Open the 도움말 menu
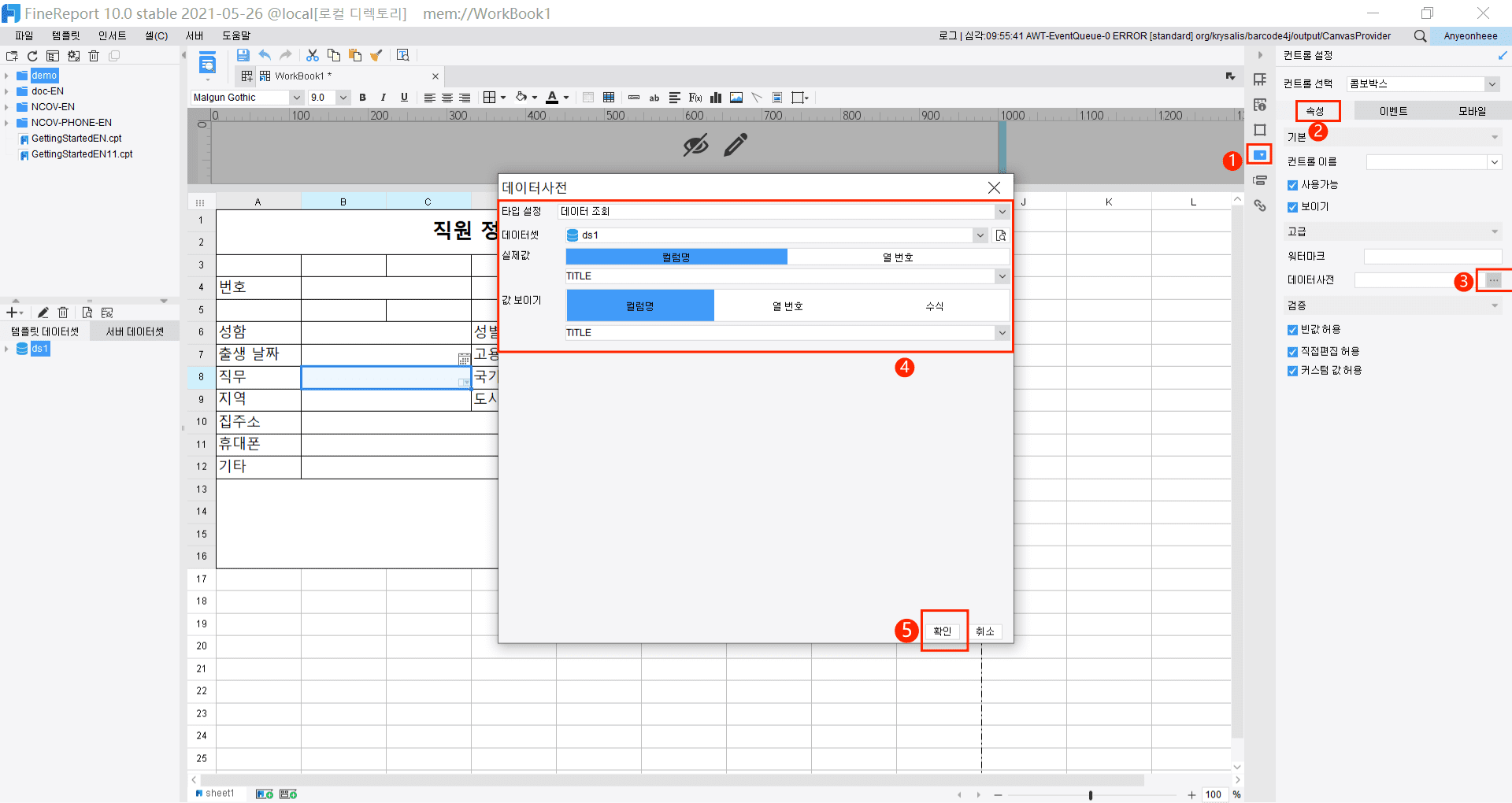 (236, 36)
